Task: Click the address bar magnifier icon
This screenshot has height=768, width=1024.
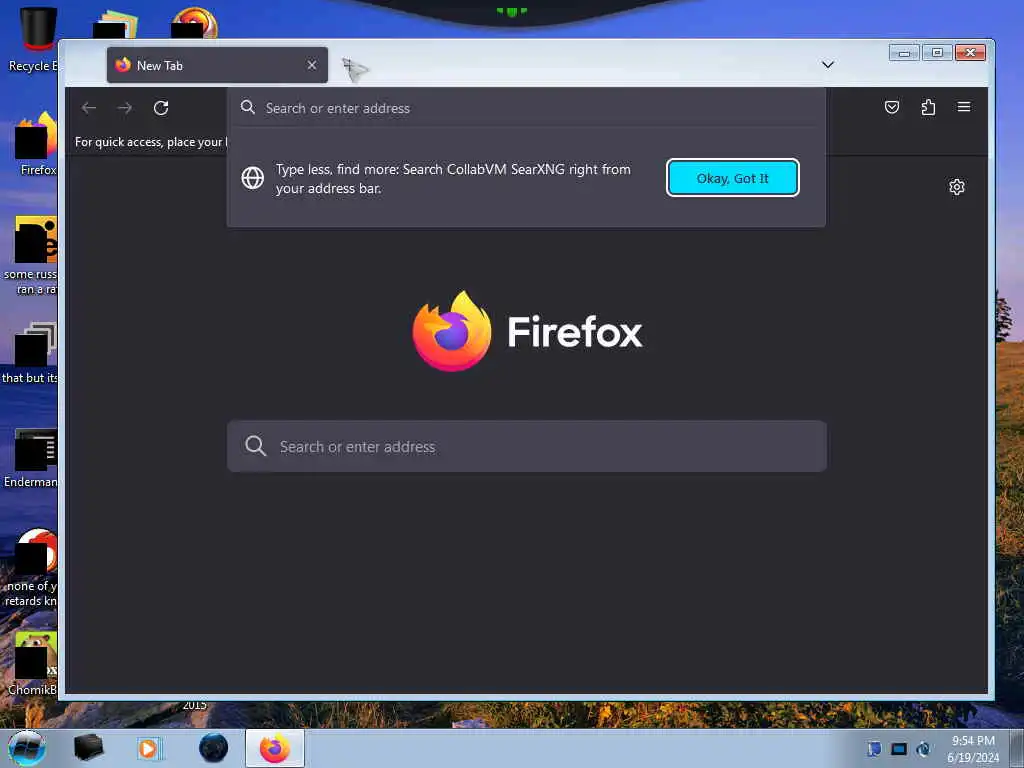Action: point(248,108)
